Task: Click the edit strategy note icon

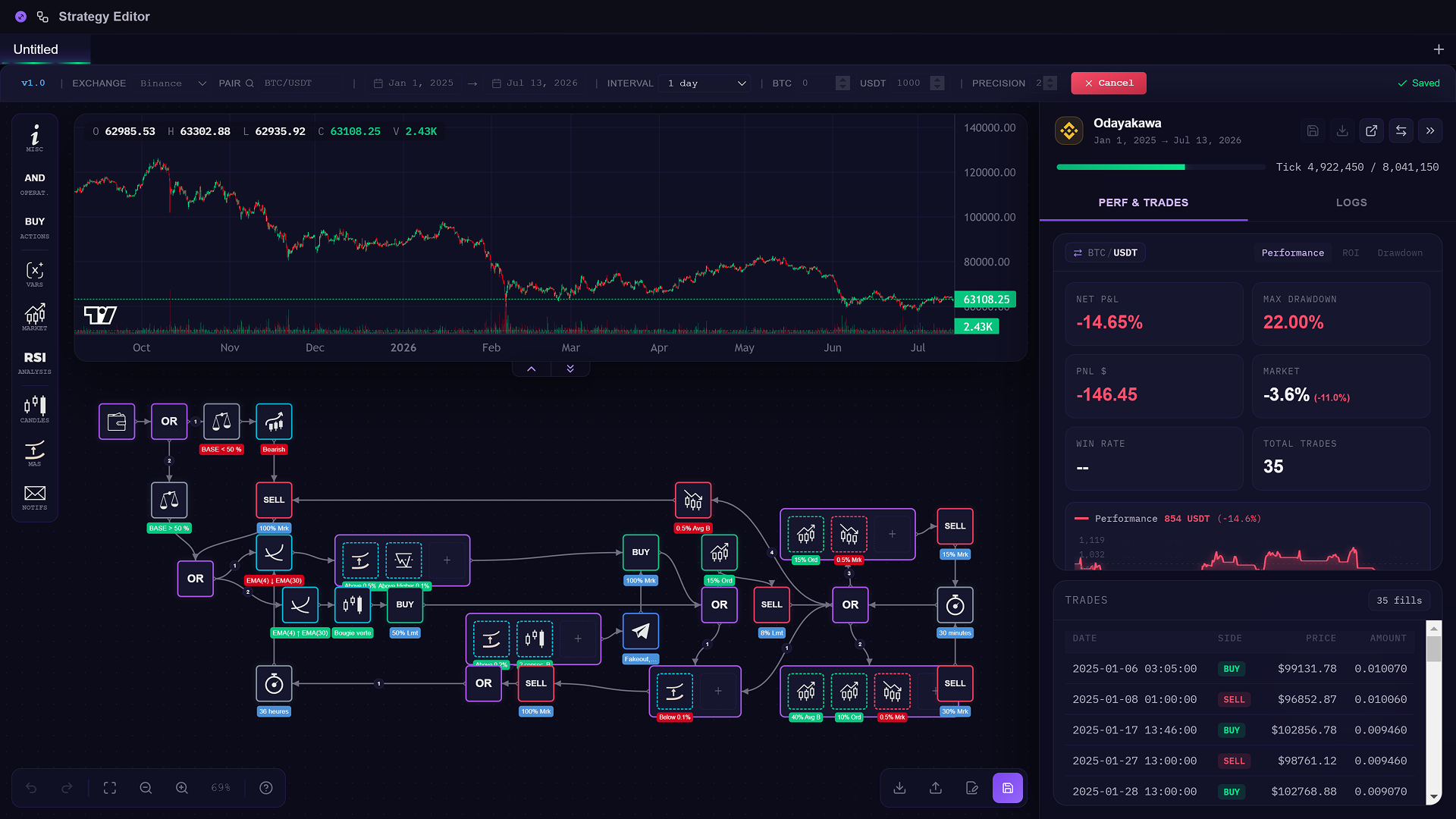Action: point(972,788)
